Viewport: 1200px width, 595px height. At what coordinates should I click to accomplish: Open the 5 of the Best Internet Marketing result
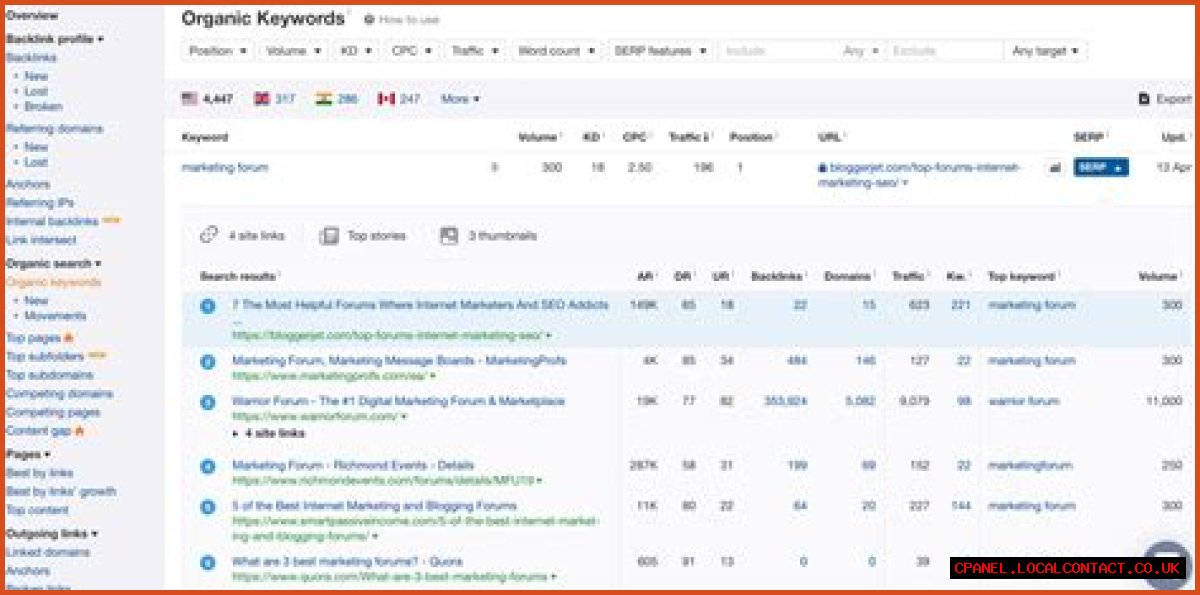[x=374, y=506]
